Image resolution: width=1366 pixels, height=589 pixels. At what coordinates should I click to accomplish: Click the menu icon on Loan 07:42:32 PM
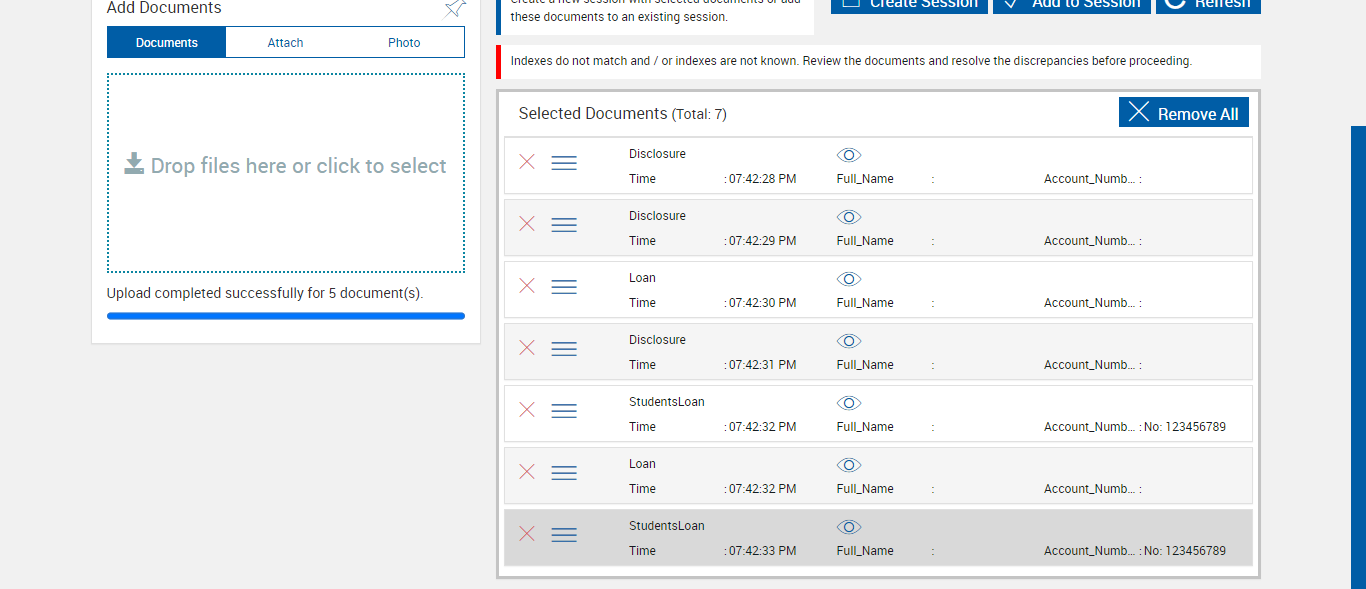coord(564,473)
